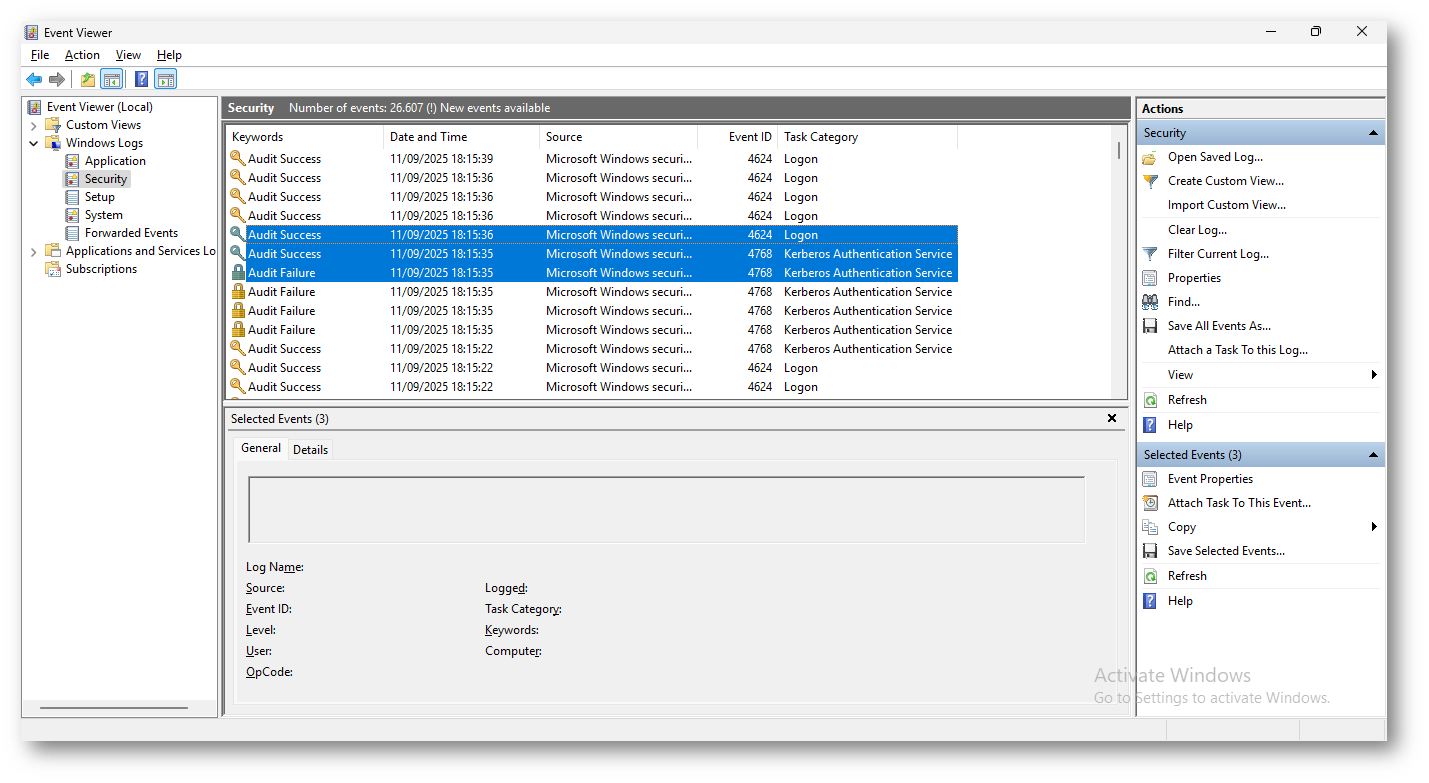
Task: Click the Open Saved Log folder icon
Action: [x=1150, y=157]
